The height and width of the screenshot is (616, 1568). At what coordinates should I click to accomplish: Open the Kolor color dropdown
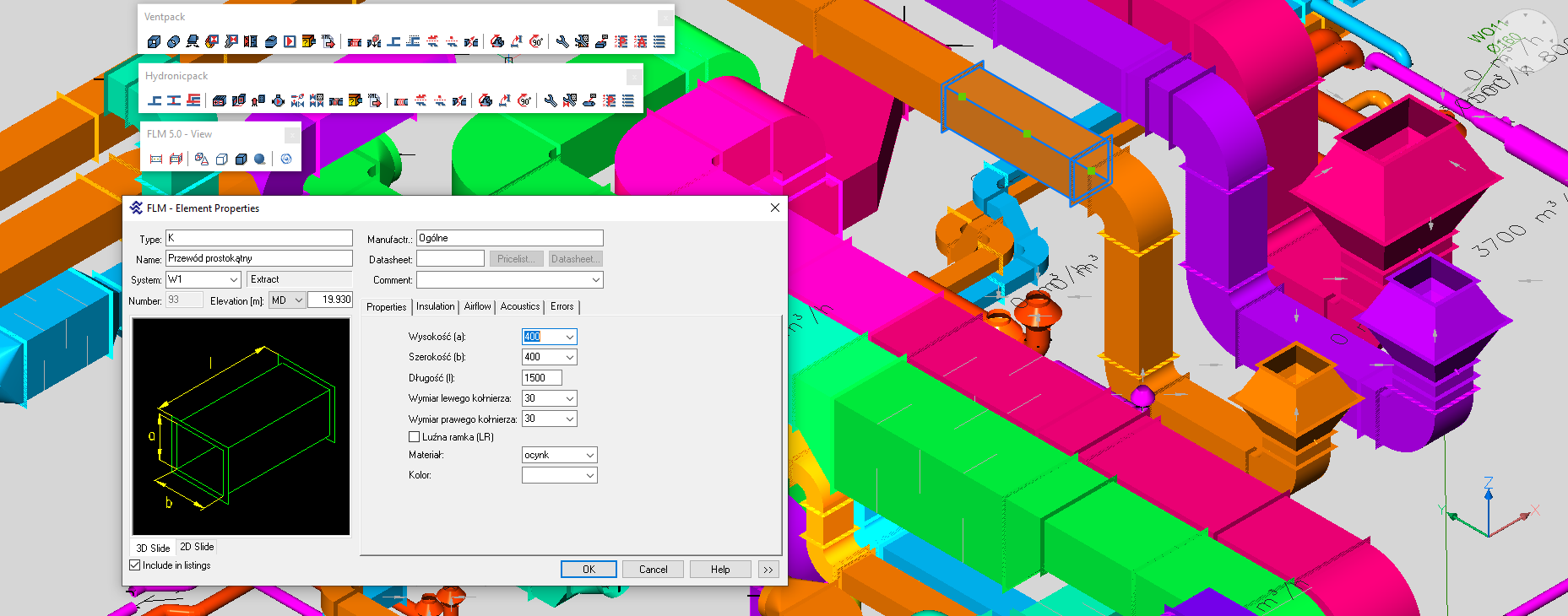589,476
